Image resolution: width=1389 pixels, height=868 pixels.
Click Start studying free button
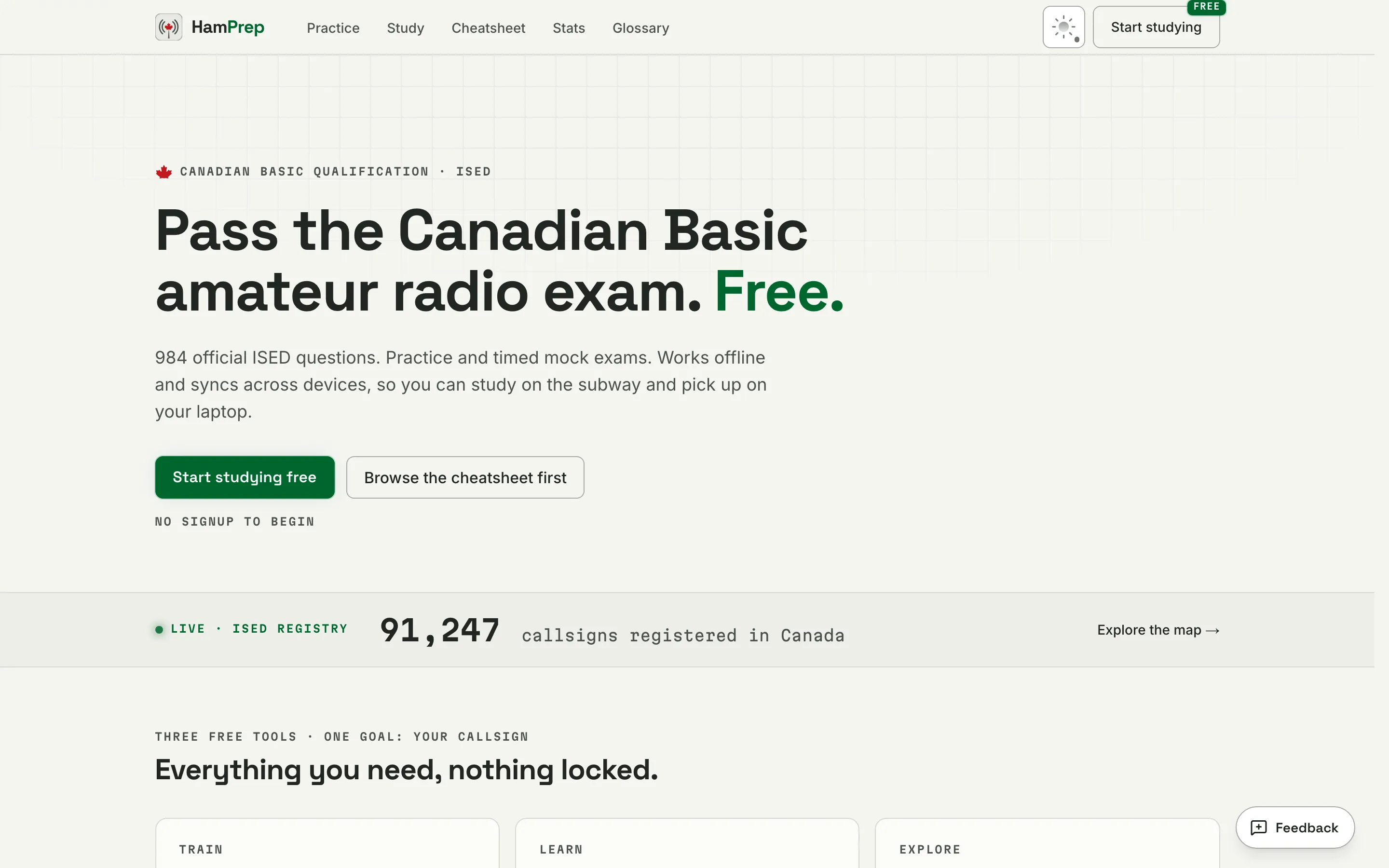[245, 477]
